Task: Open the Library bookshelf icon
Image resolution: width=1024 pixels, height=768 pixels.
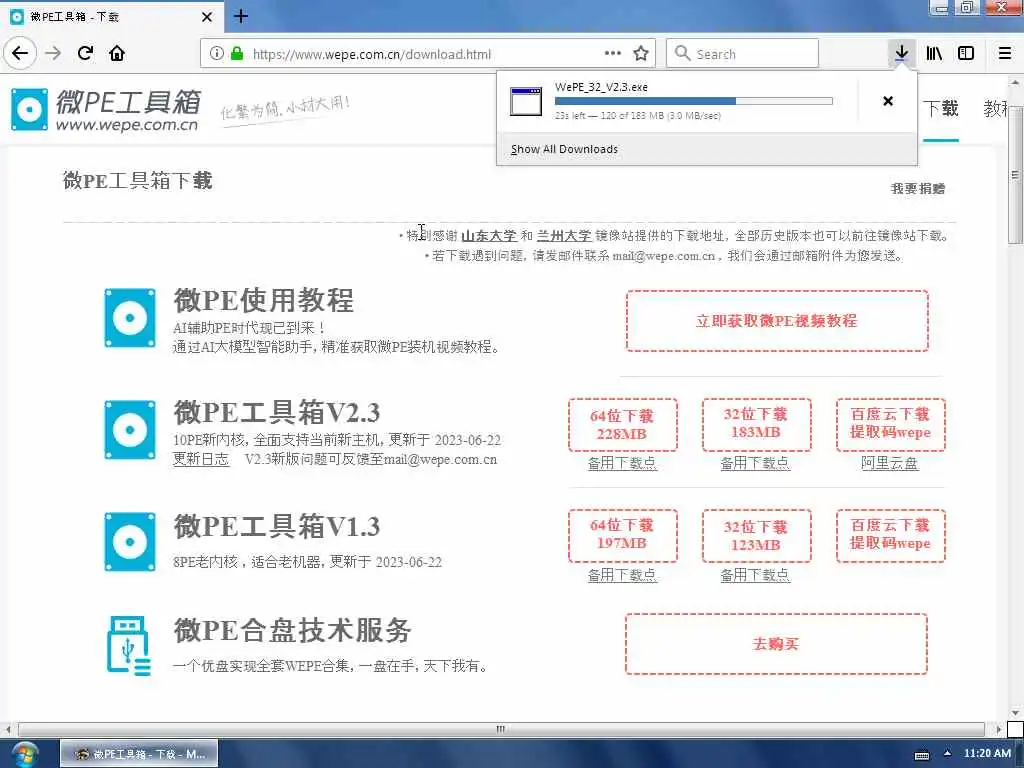Action: pyautogui.click(x=934, y=53)
